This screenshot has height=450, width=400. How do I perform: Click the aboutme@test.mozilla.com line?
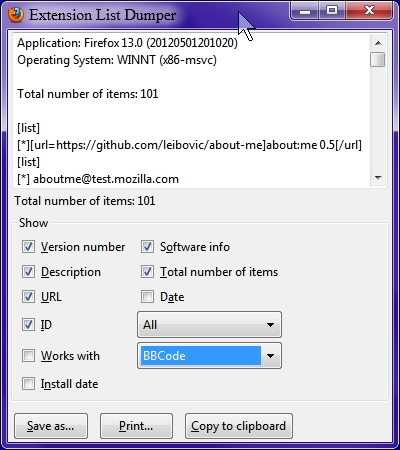[x=98, y=179]
